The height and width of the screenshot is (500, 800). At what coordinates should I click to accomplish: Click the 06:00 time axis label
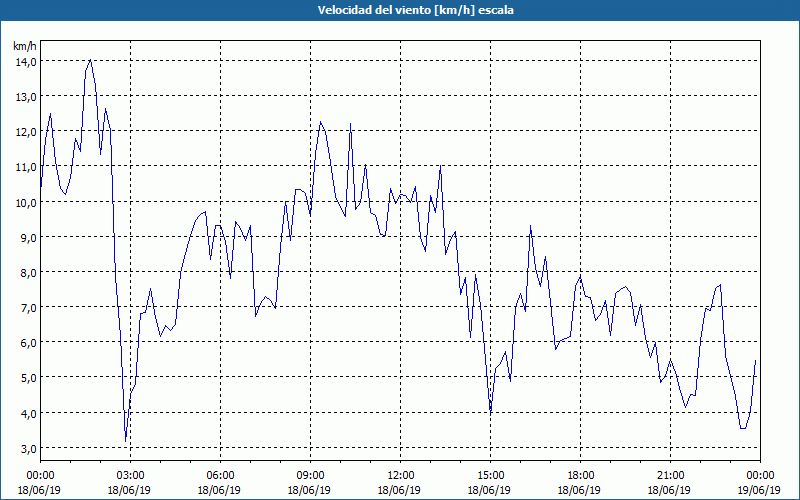coord(220,476)
